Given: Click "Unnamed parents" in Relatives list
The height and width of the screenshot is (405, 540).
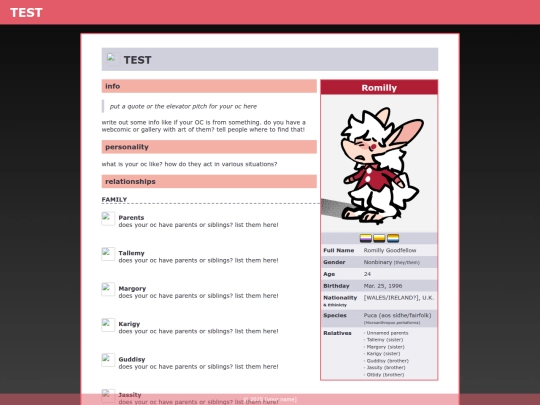Looking at the screenshot, I should tap(387, 333).
